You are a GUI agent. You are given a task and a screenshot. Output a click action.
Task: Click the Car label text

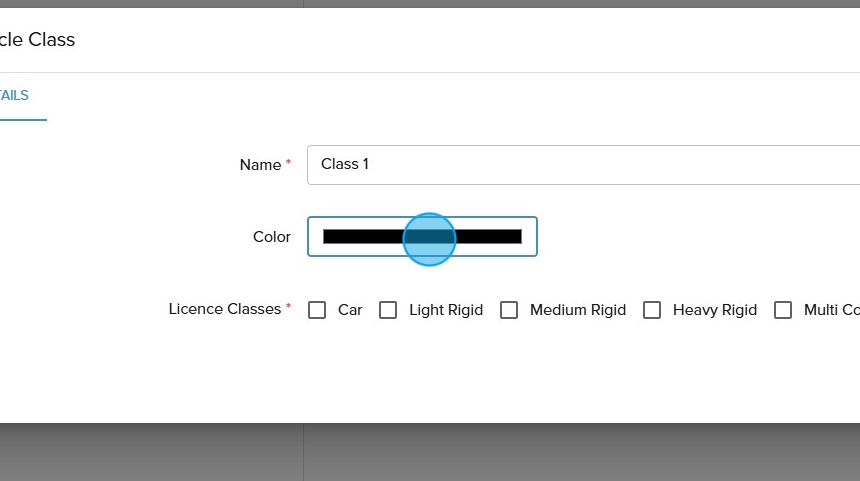(x=350, y=310)
